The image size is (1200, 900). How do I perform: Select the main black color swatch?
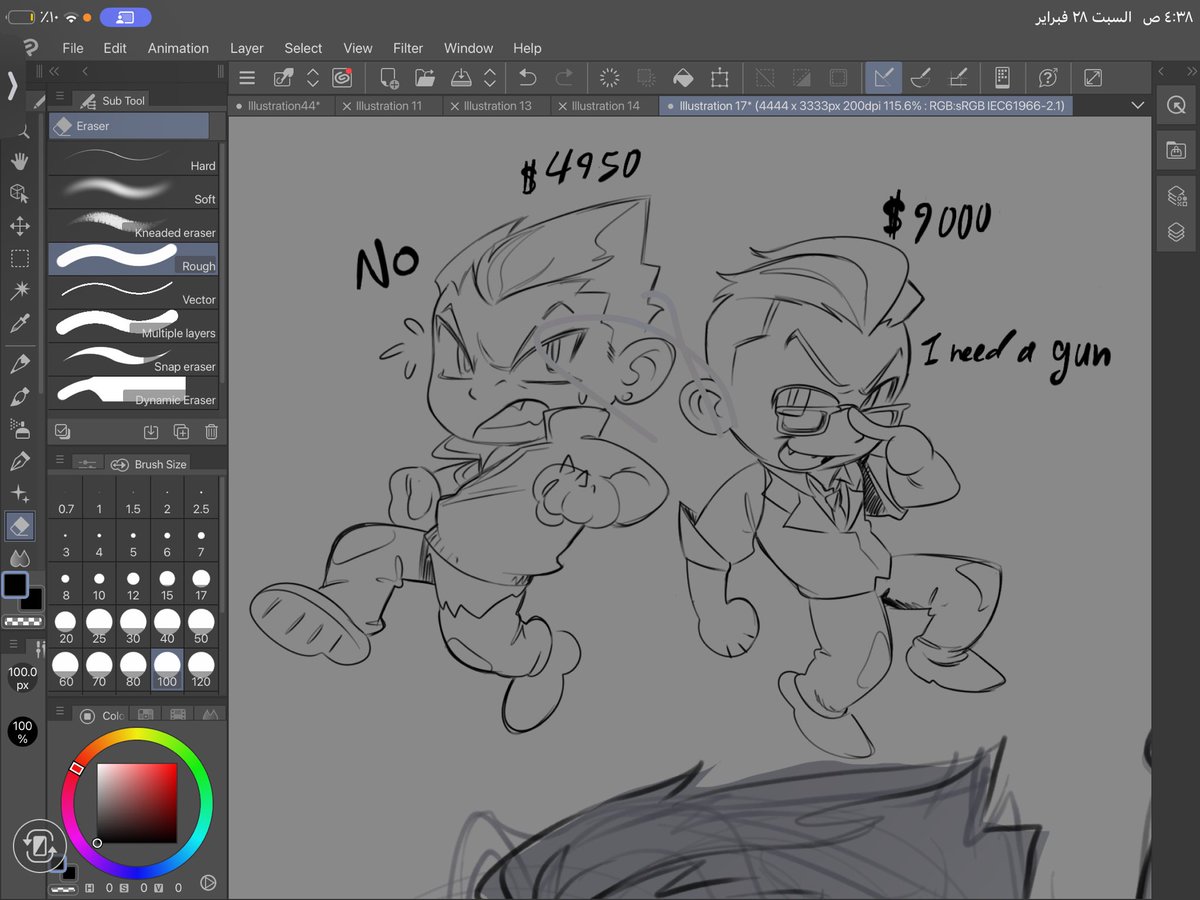pos(16,585)
